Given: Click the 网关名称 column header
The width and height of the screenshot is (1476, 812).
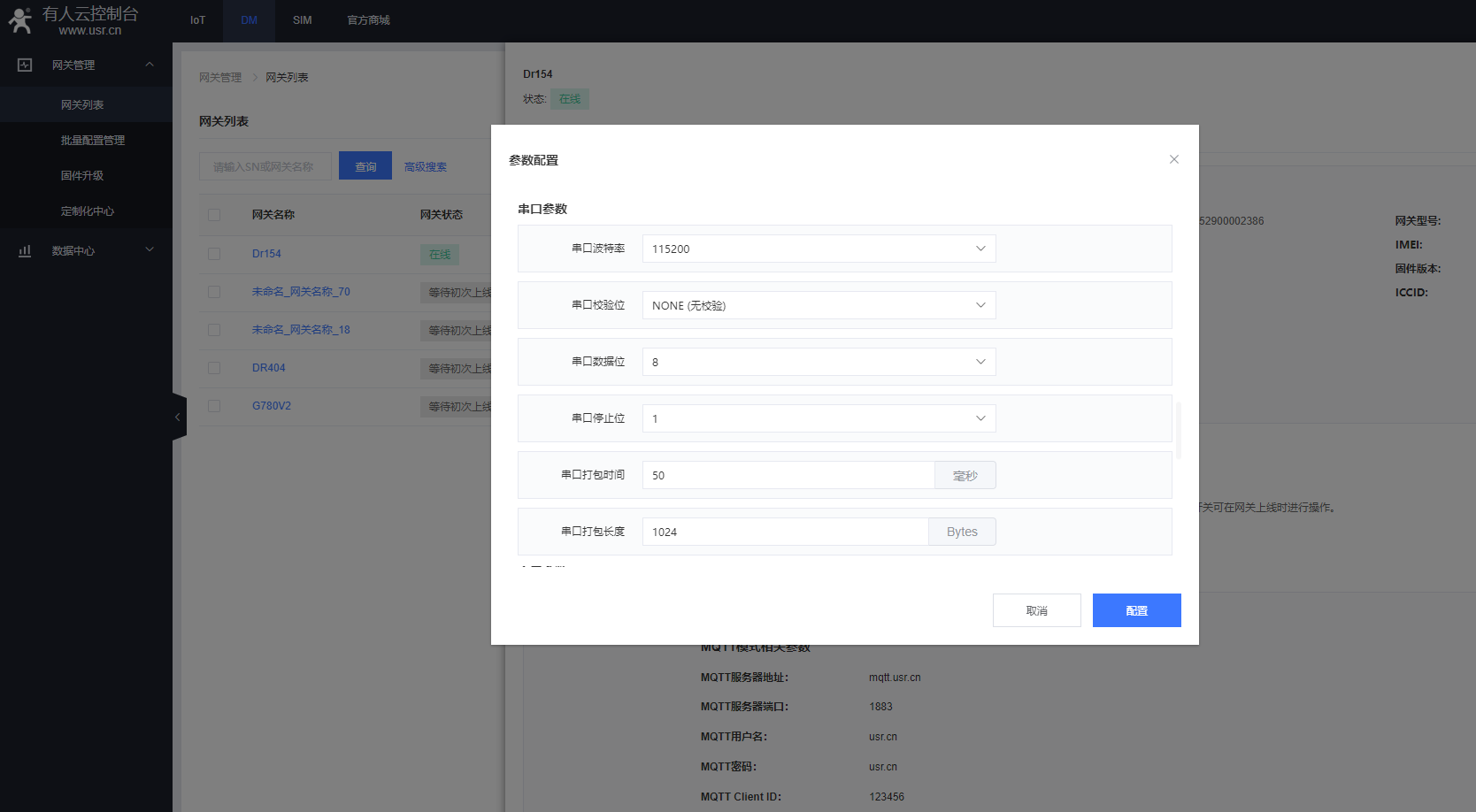Looking at the screenshot, I should [273, 215].
